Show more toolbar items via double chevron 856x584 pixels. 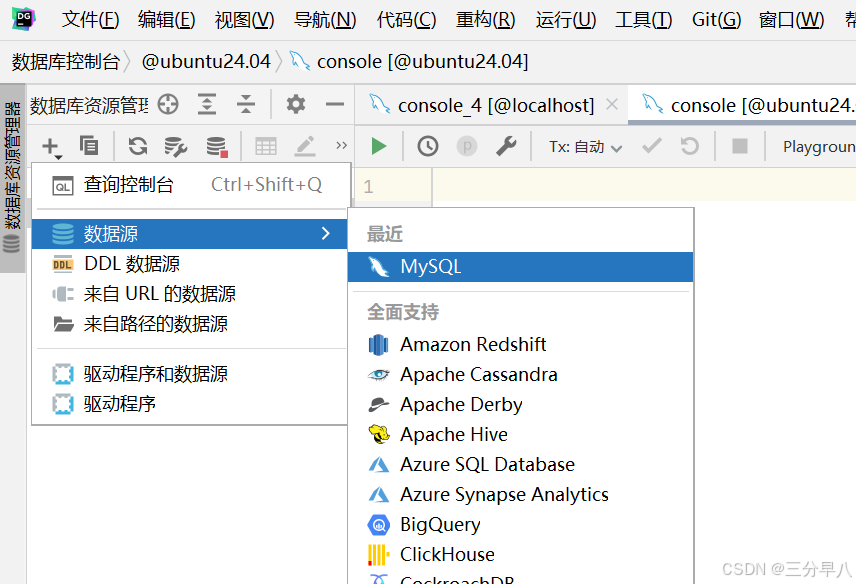point(342,146)
